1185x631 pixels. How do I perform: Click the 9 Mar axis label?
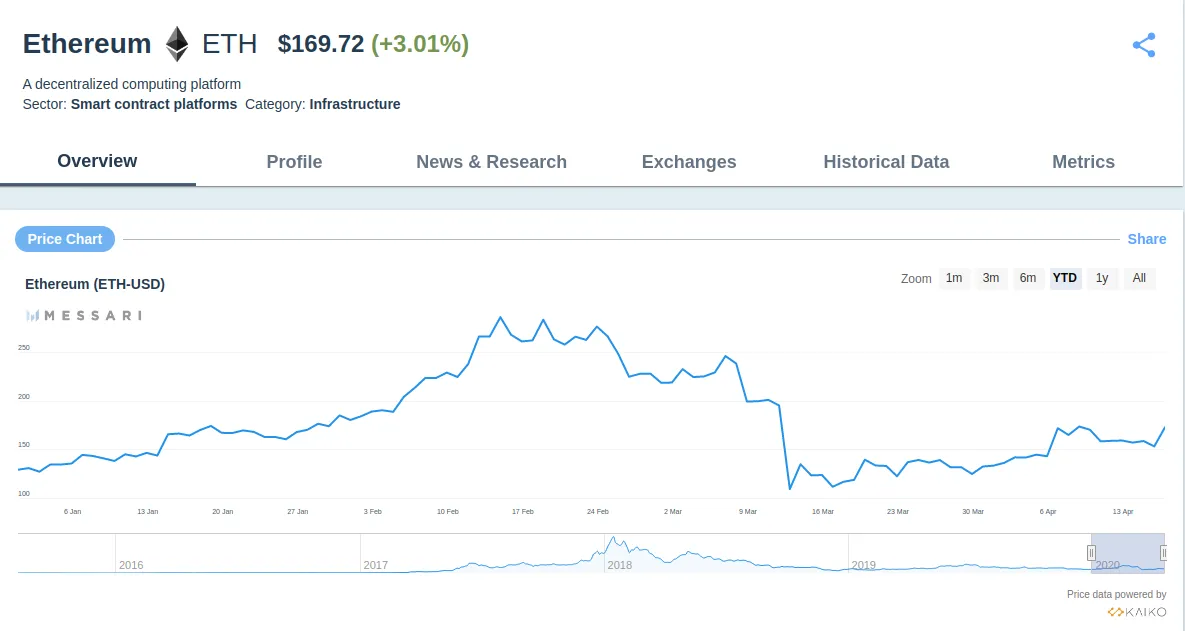[748, 512]
